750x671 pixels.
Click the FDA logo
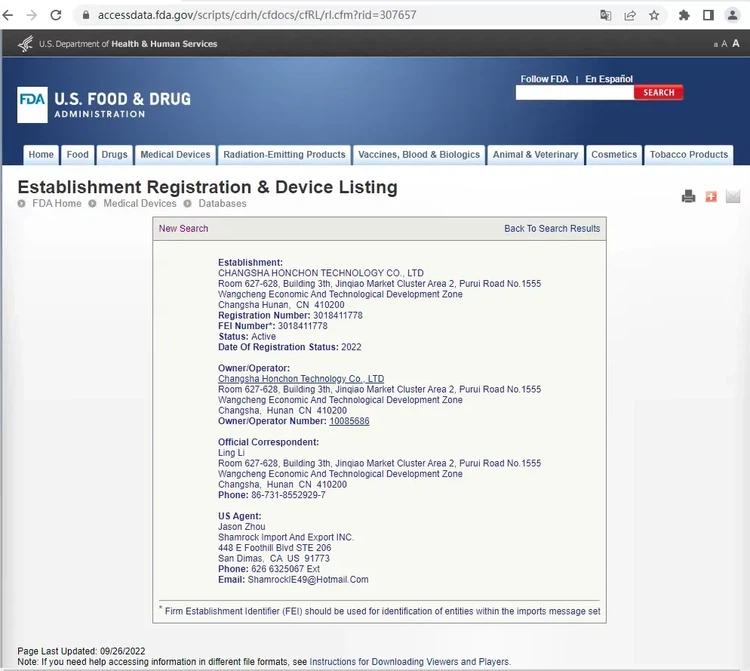tap(32, 104)
